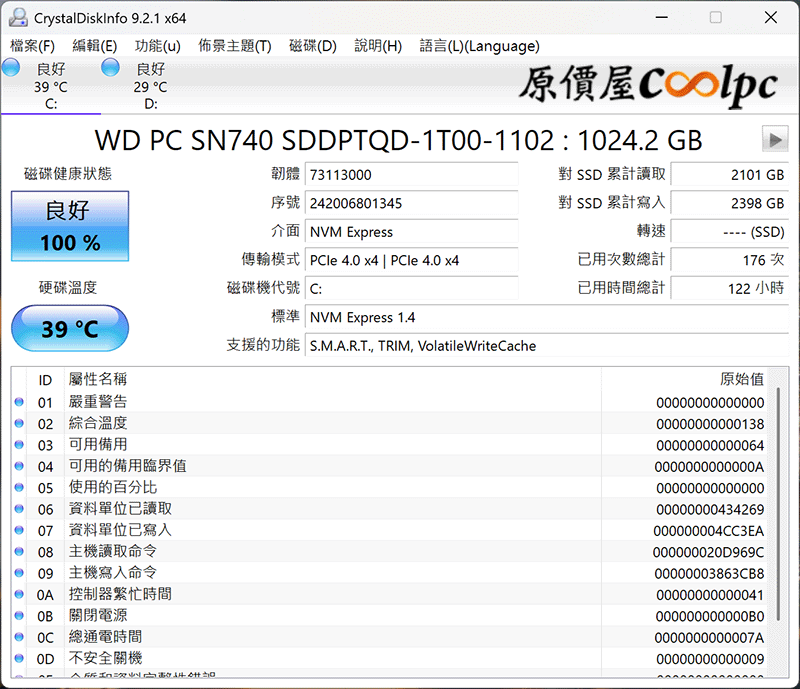This screenshot has height=689, width=800.
Task: Open the 編輯(E) menu
Action: tap(94, 46)
